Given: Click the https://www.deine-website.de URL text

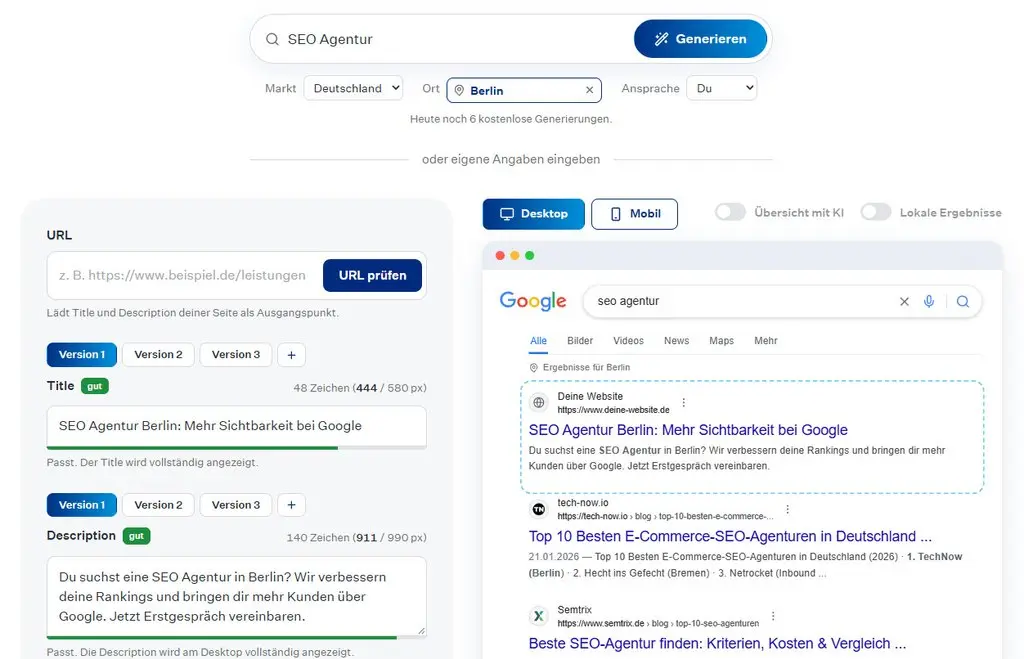Looking at the screenshot, I should [613, 410].
